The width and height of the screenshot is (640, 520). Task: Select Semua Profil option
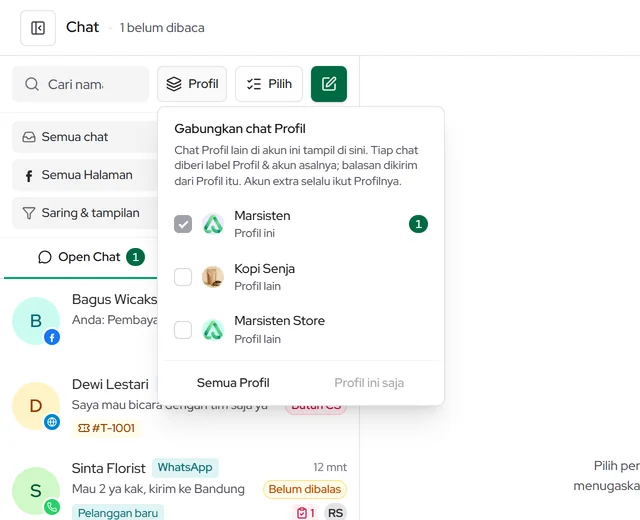click(233, 383)
